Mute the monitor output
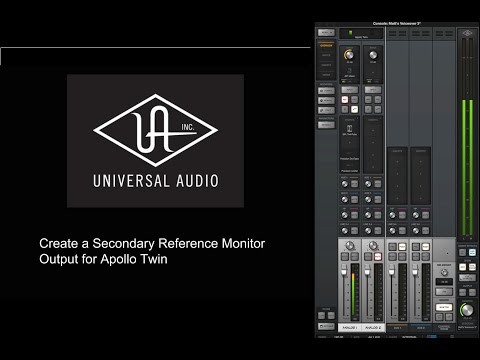Screen dimensions: 480x360 472,292
